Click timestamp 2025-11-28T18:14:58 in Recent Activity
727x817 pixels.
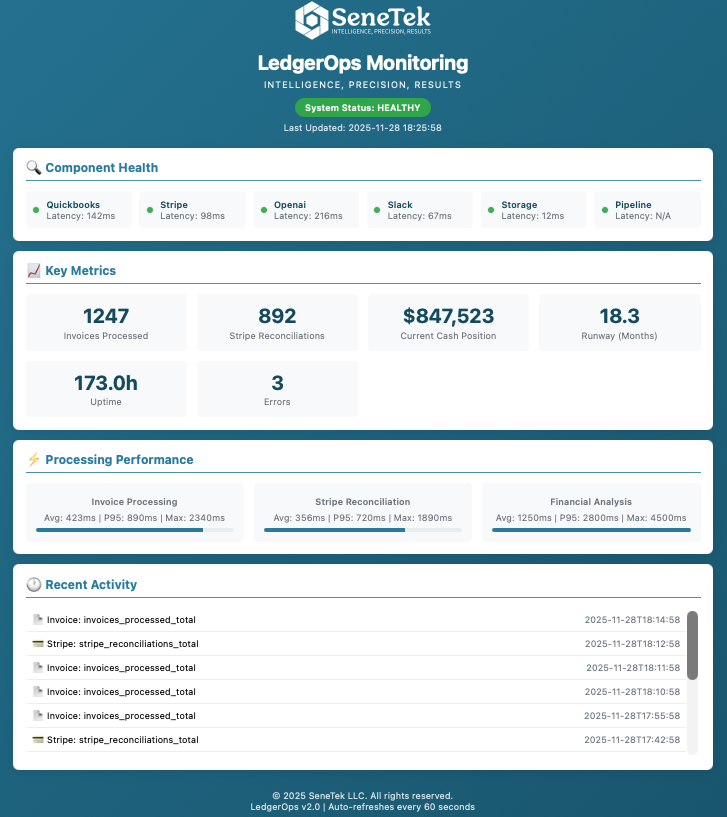tap(632, 620)
